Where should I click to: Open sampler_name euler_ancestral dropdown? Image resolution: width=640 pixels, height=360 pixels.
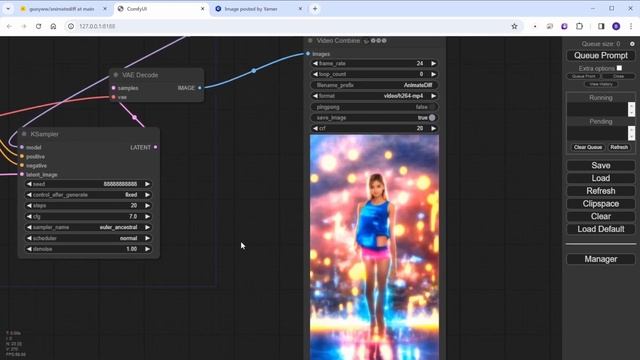[x=88, y=227]
